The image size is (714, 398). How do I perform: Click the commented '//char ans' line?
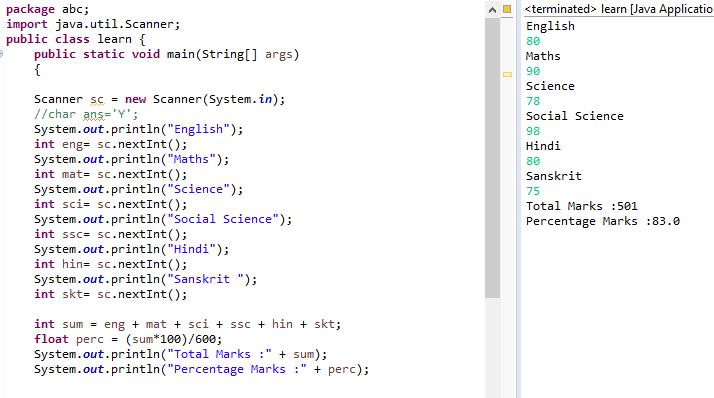click(86, 114)
